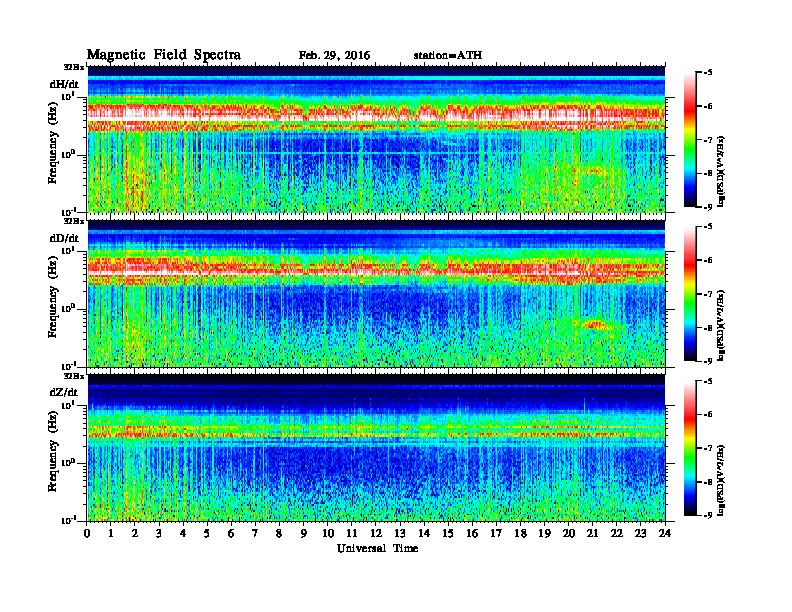
Task: Click hour tick label "20" on time axis
Action: pos(569,534)
